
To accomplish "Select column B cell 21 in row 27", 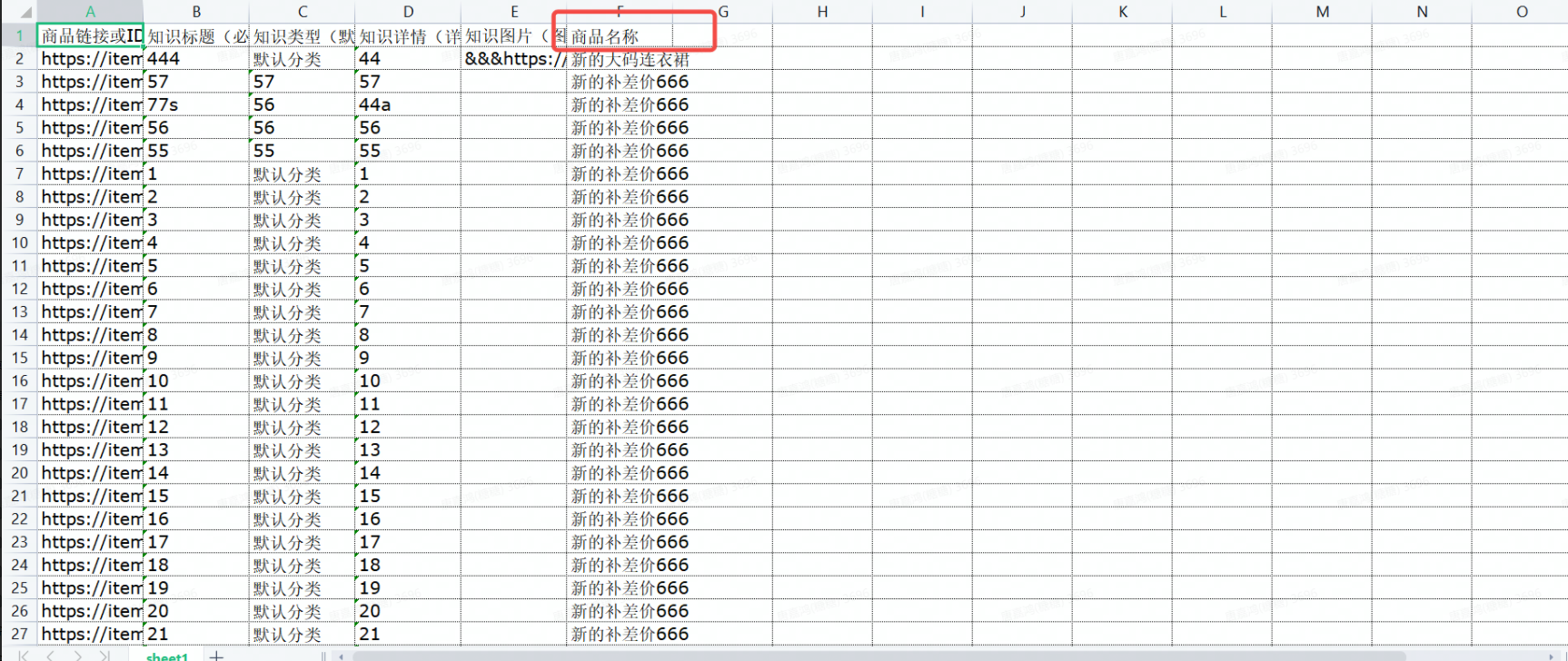I will pyautogui.click(x=196, y=634).
